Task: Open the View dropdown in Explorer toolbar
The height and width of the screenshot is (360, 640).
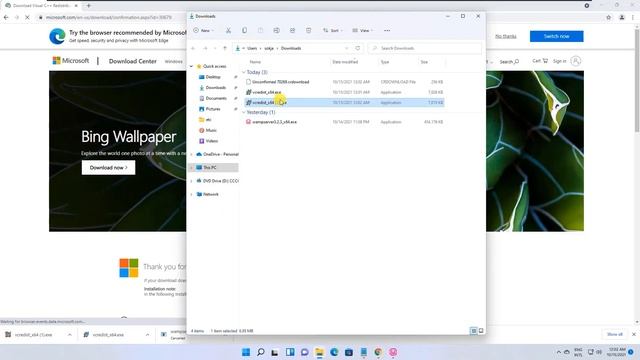Action: (362, 31)
